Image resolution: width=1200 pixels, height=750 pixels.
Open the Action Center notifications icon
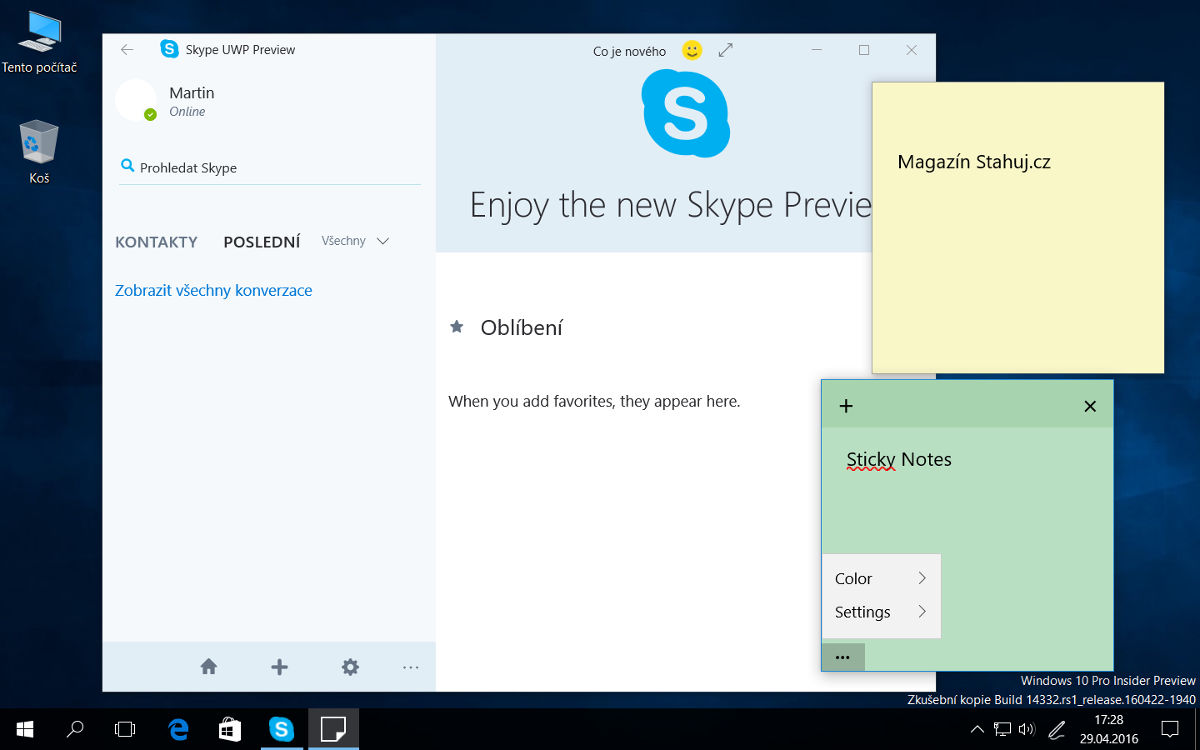(x=1170, y=729)
